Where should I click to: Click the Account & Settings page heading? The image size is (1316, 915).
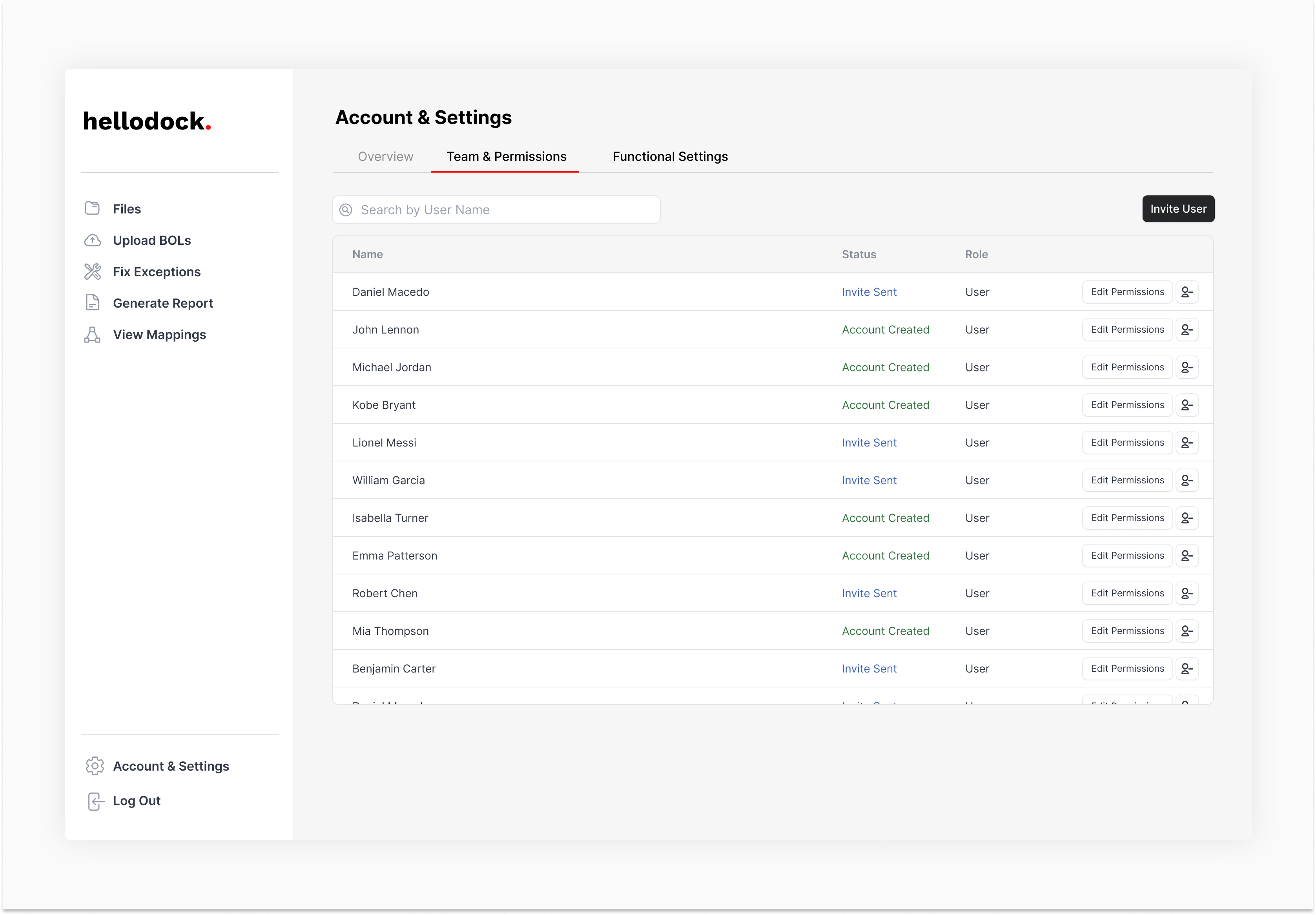423,117
